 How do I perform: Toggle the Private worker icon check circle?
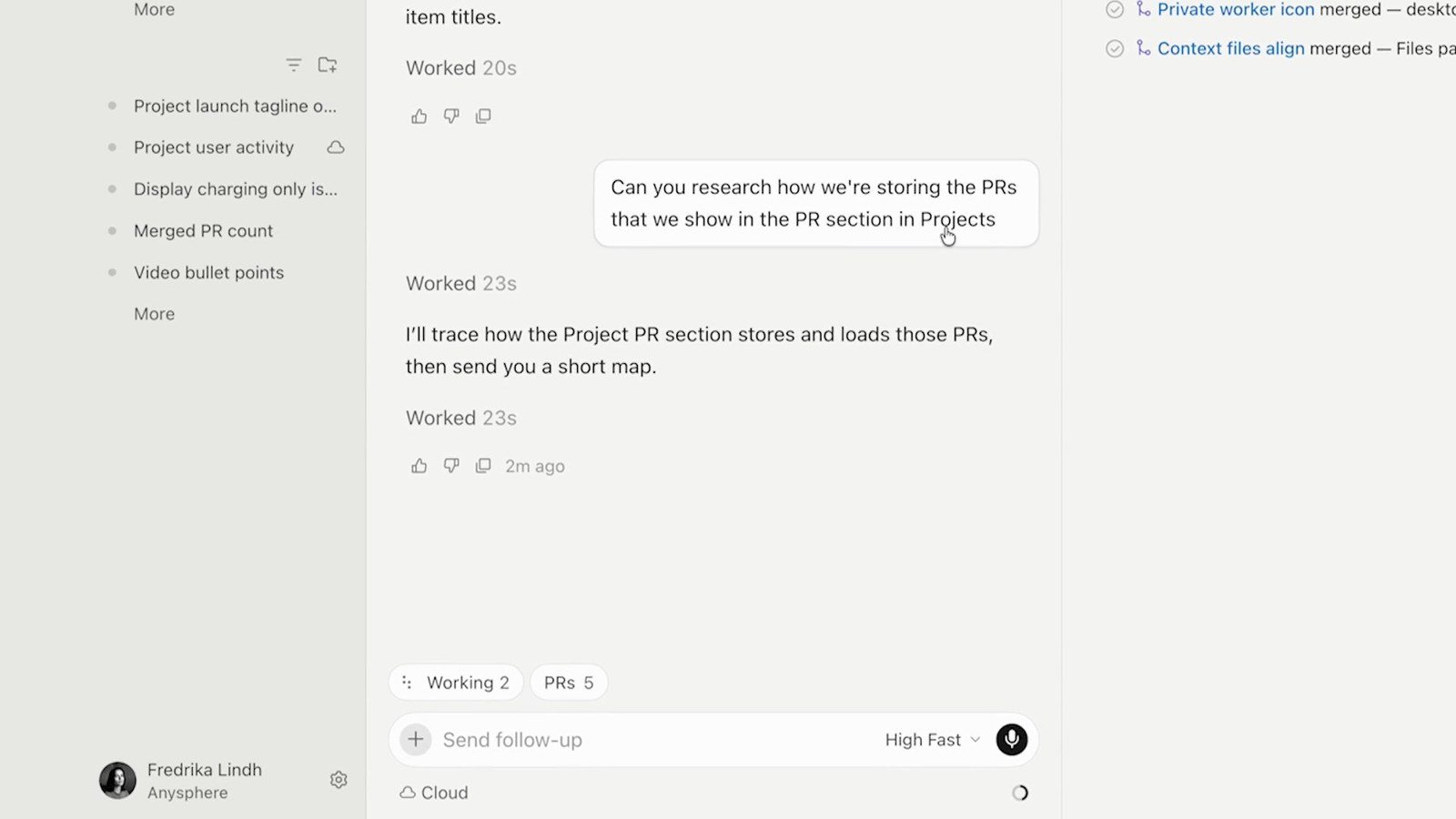[1115, 10]
